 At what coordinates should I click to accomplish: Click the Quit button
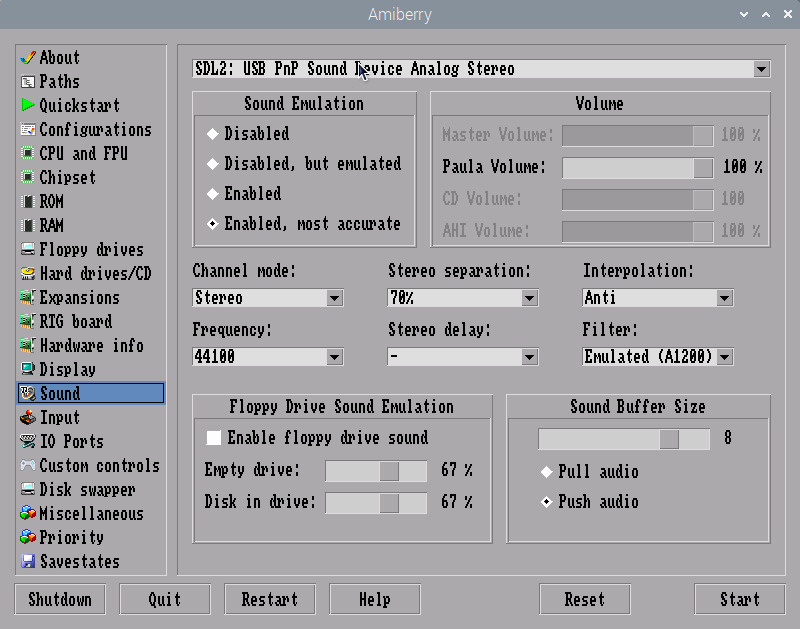(x=165, y=599)
